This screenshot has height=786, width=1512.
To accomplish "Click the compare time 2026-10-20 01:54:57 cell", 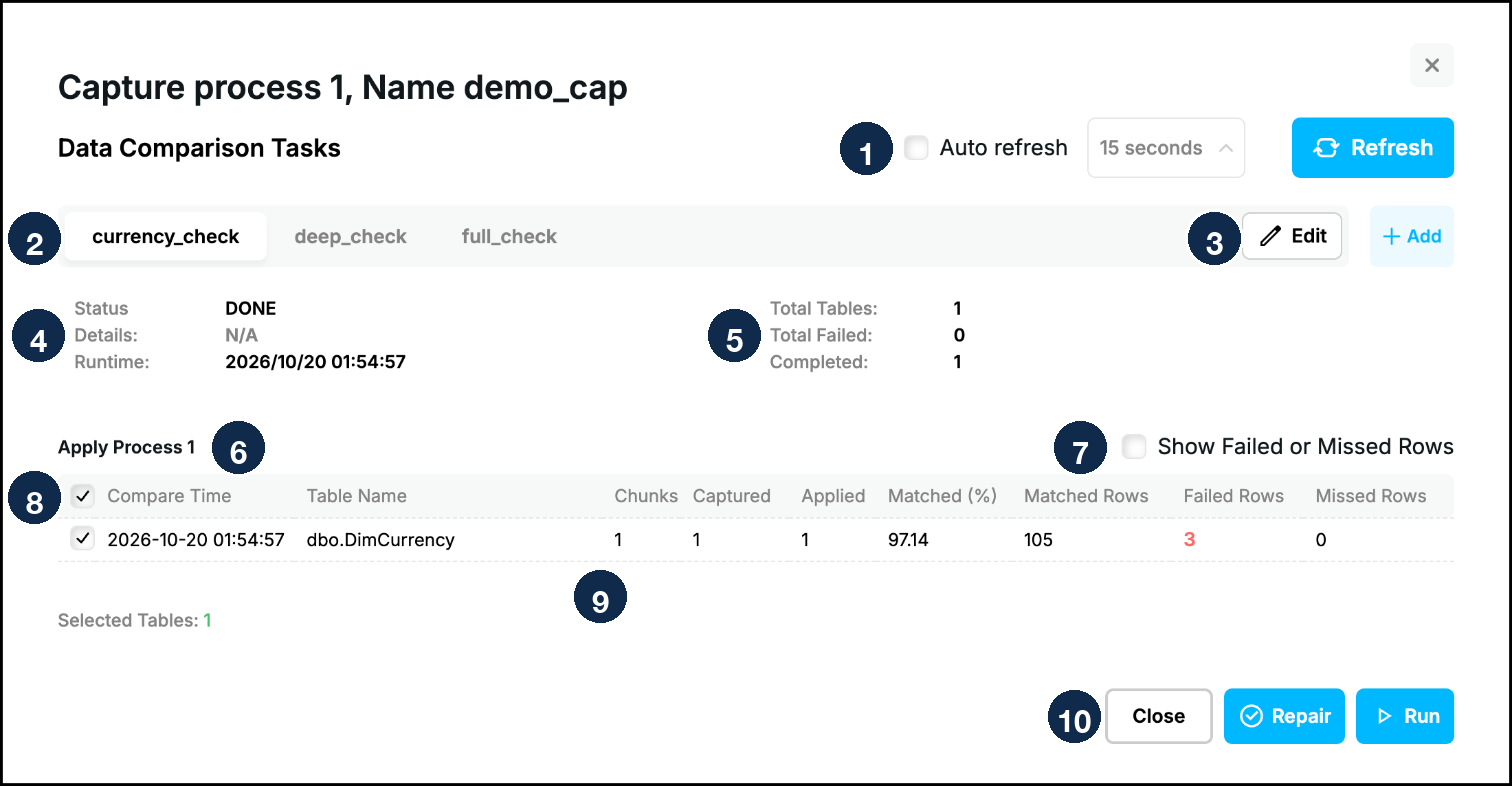I will pos(196,540).
